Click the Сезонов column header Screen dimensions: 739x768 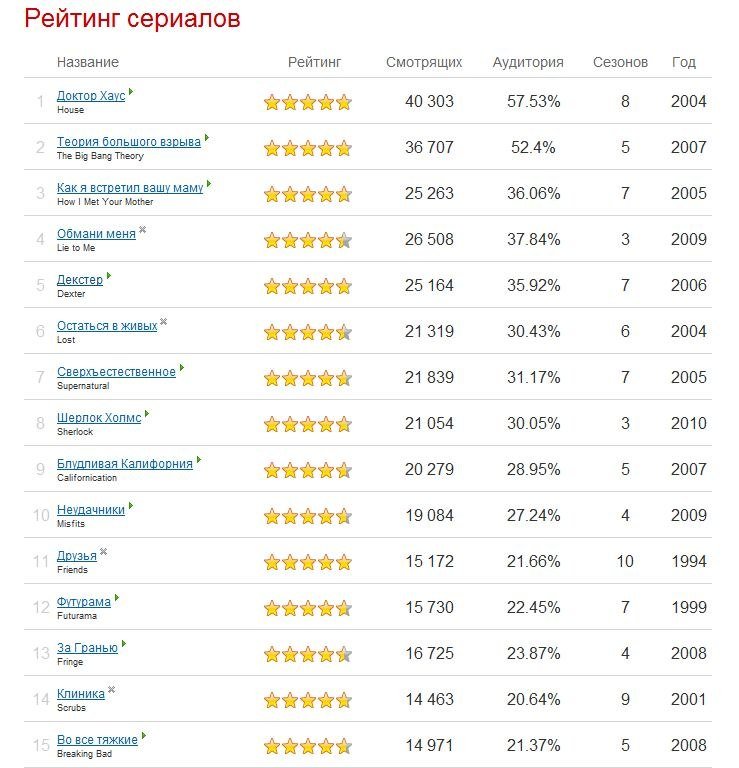tap(620, 62)
